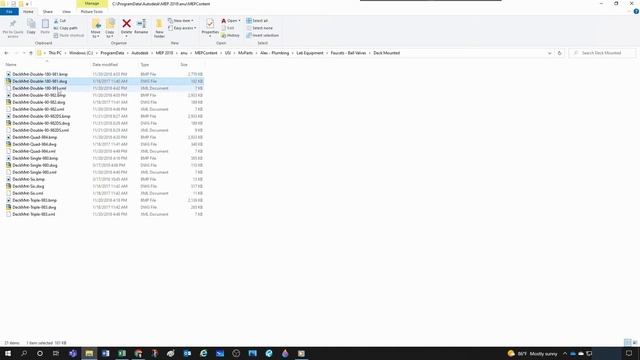Navigate to Faucets - Ball Valves breadcrumb

(348, 53)
